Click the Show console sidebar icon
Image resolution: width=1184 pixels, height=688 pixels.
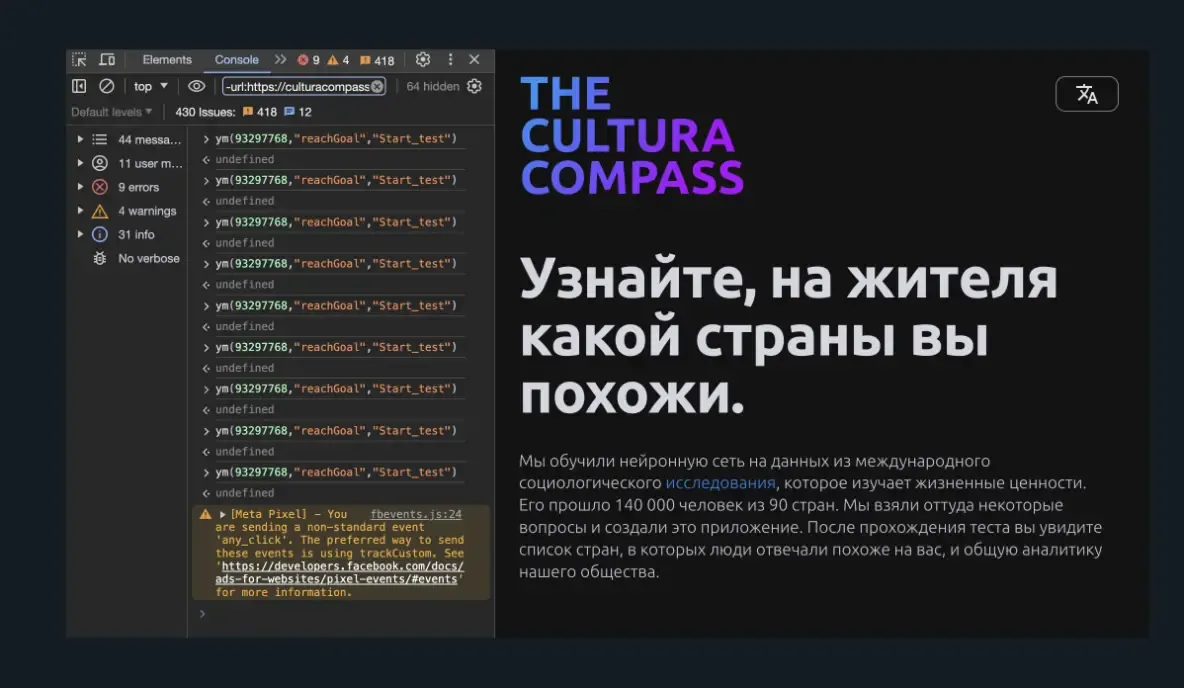pos(79,86)
